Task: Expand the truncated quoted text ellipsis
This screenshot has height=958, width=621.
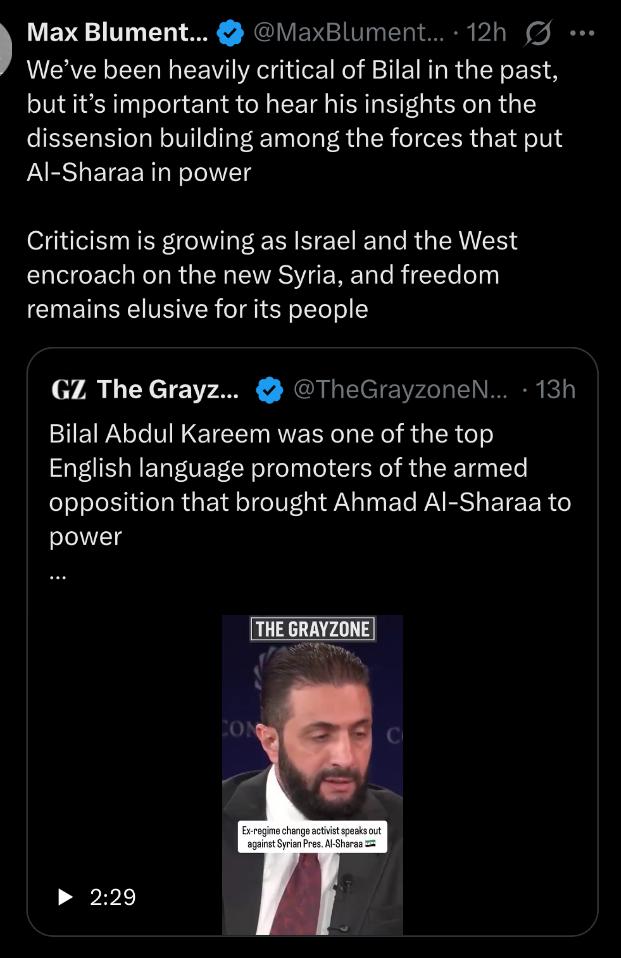Action: point(56,575)
